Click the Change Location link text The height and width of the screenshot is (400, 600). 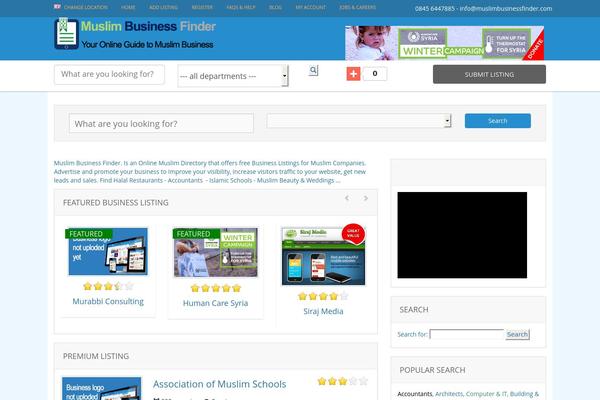tap(86, 7)
